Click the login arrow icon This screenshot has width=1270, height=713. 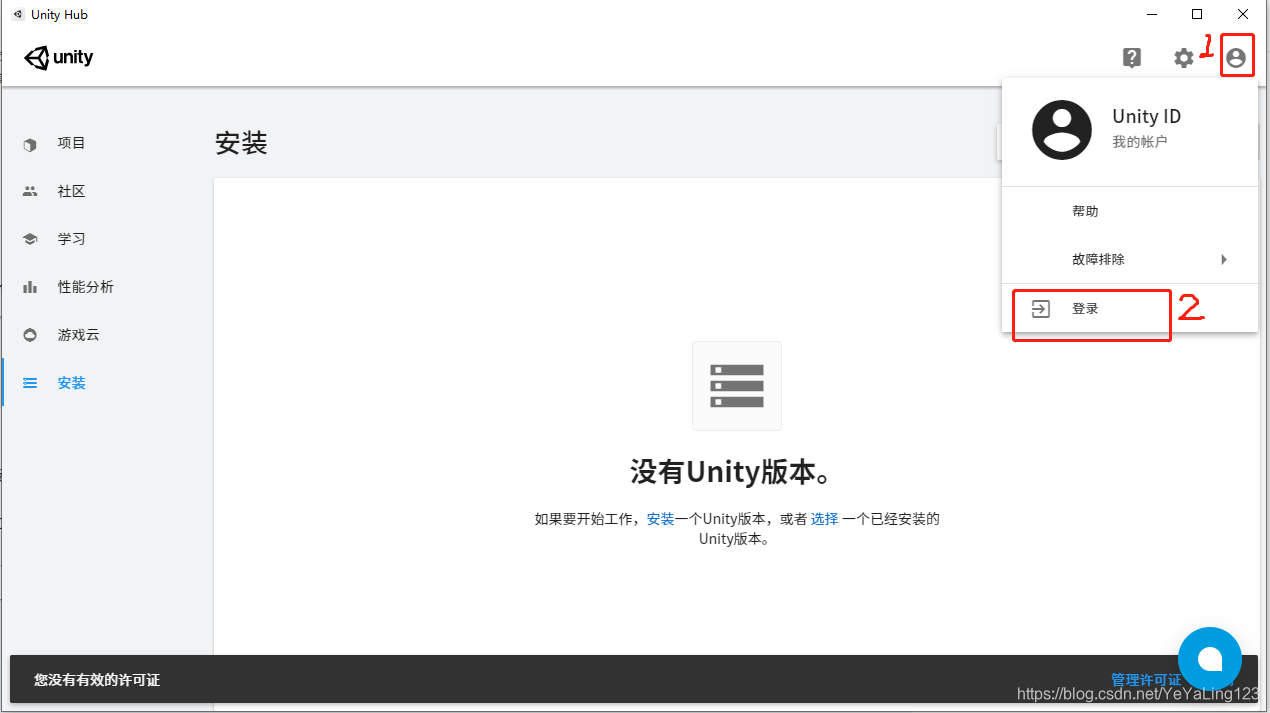coord(1041,309)
